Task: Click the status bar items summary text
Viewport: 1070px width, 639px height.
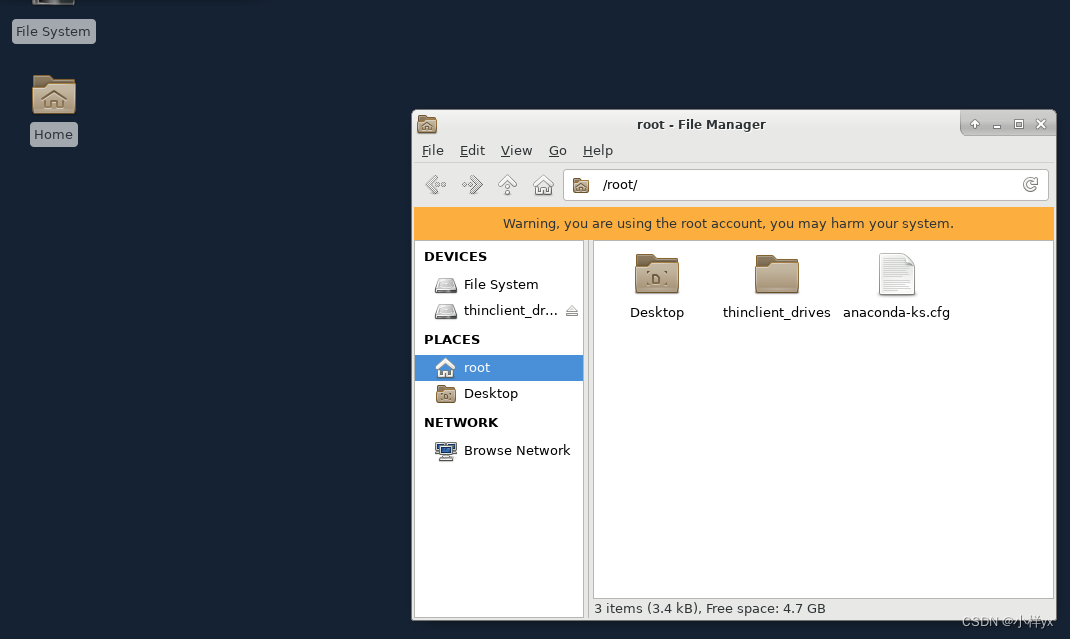Action: click(710, 608)
